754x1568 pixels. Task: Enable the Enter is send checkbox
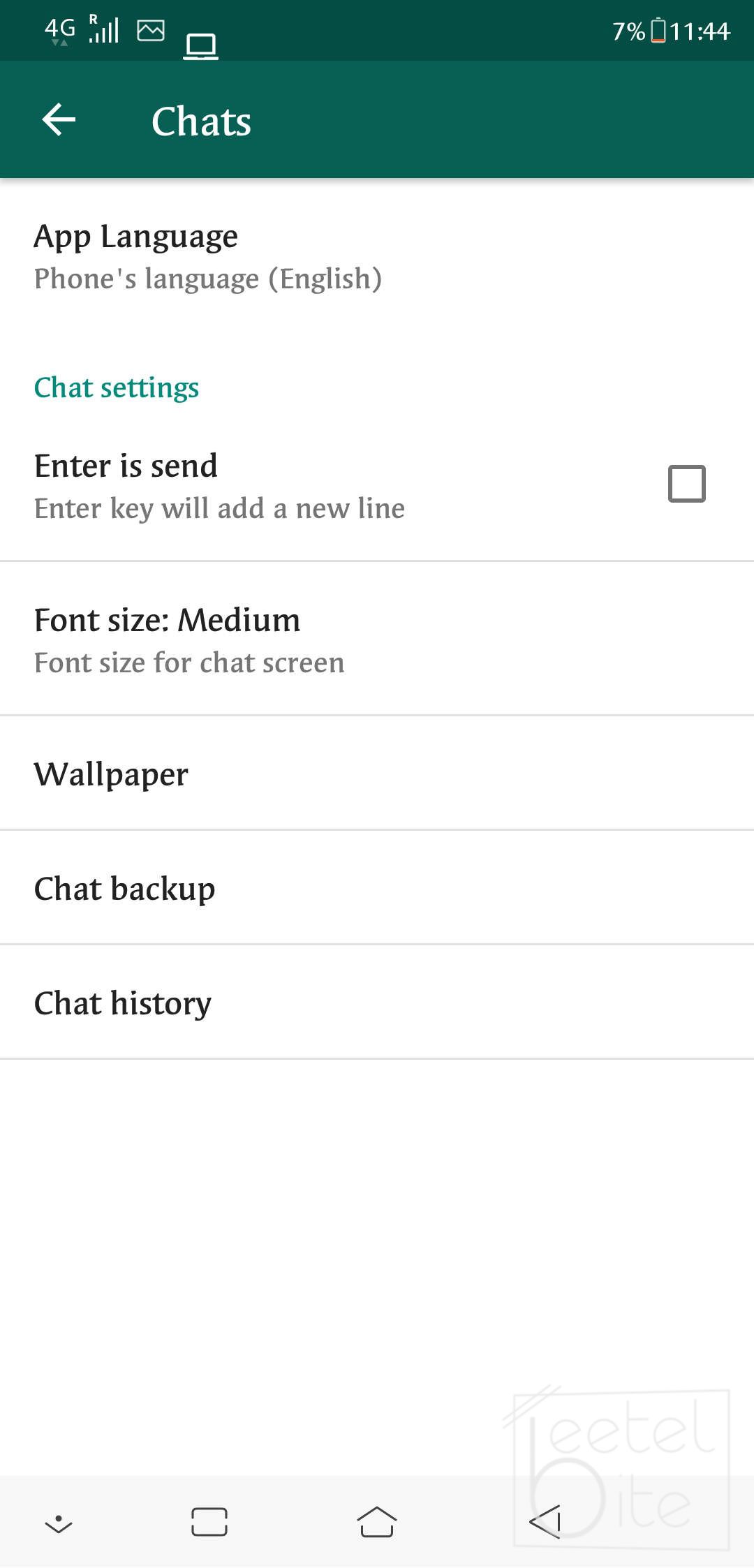(686, 483)
